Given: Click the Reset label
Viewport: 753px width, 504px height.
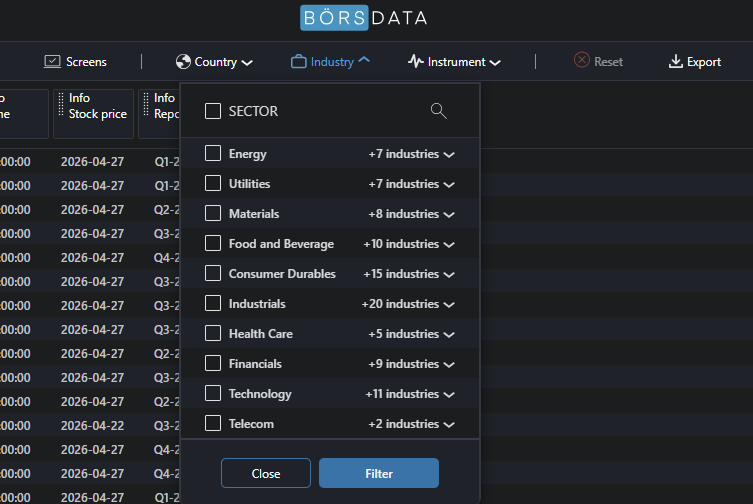Looking at the screenshot, I should (608, 61).
